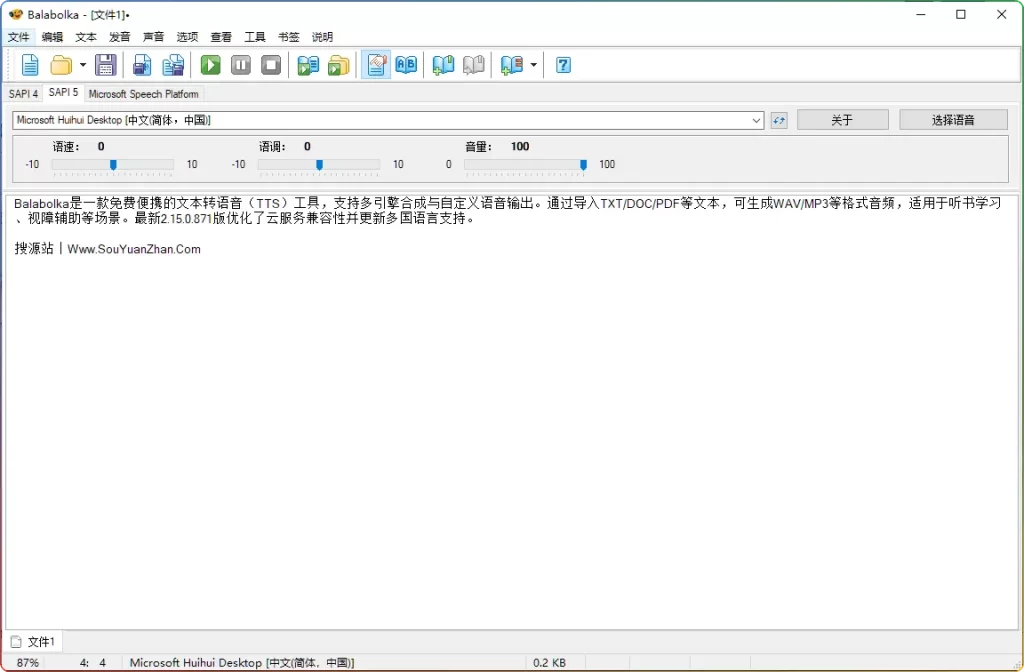Open a file with the yellow folder icon
The image size is (1024, 672).
(x=61, y=65)
